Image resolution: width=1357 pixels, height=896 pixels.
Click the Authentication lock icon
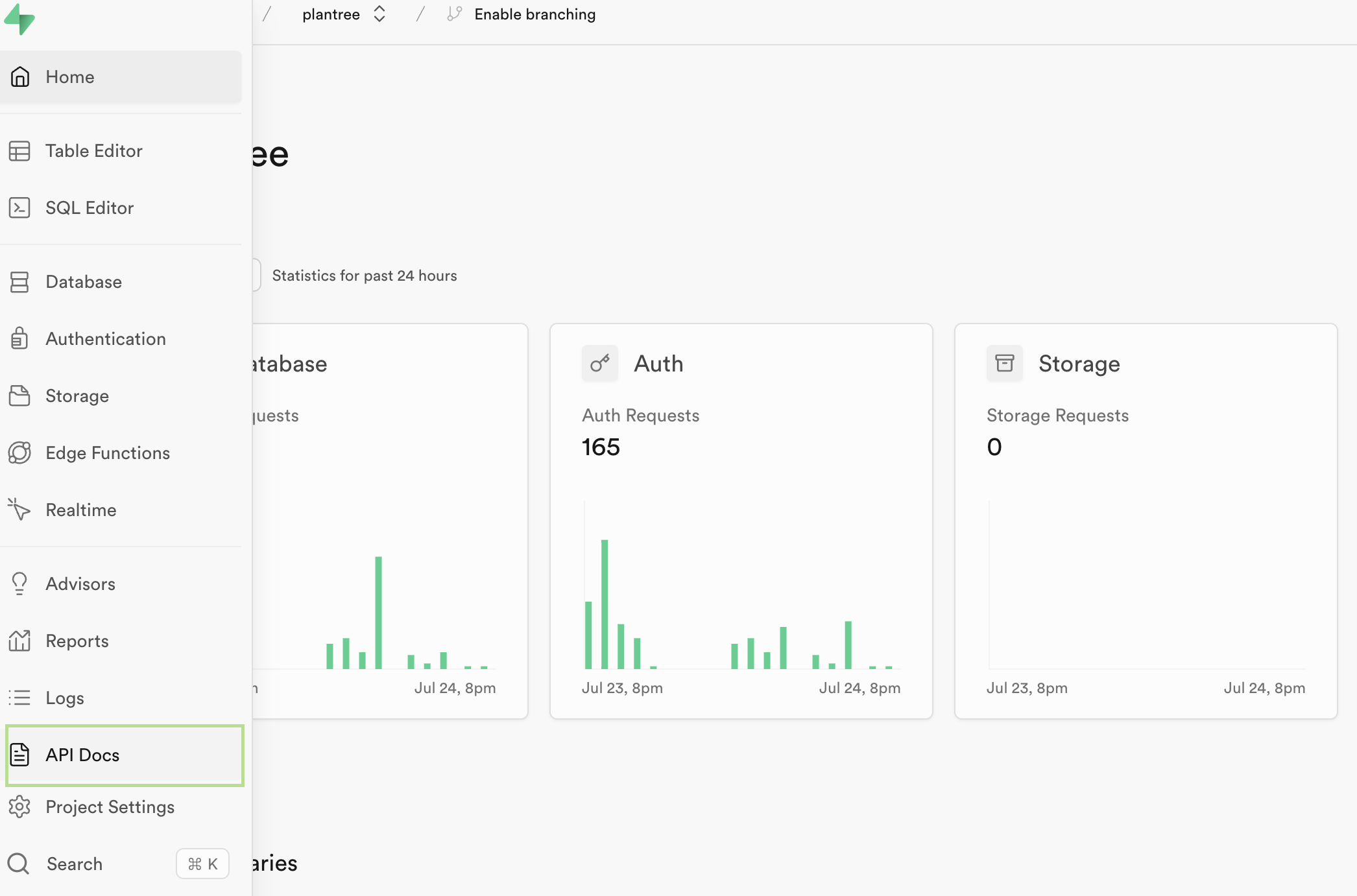tap(19, 338)
